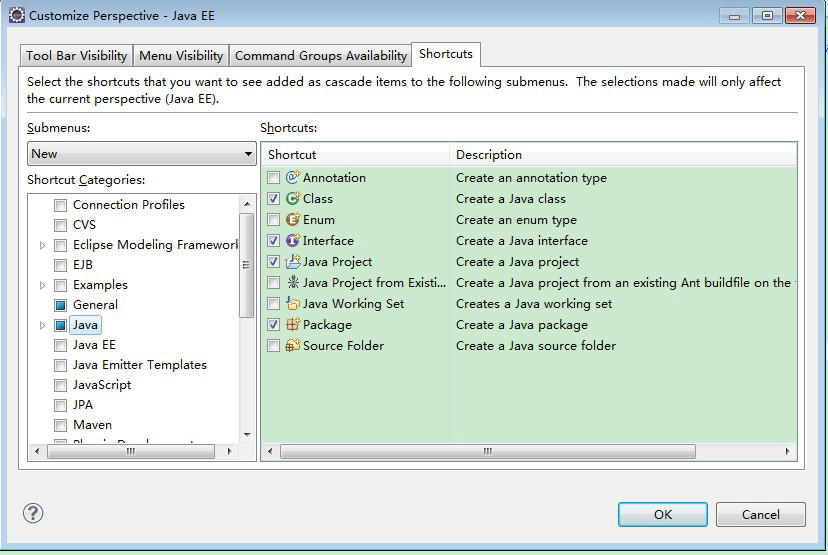Click shortcuts table horizontal scroll left arrow
Image resolution: width=828 pixels, height=555 pixels.
[x=270, y=451]
